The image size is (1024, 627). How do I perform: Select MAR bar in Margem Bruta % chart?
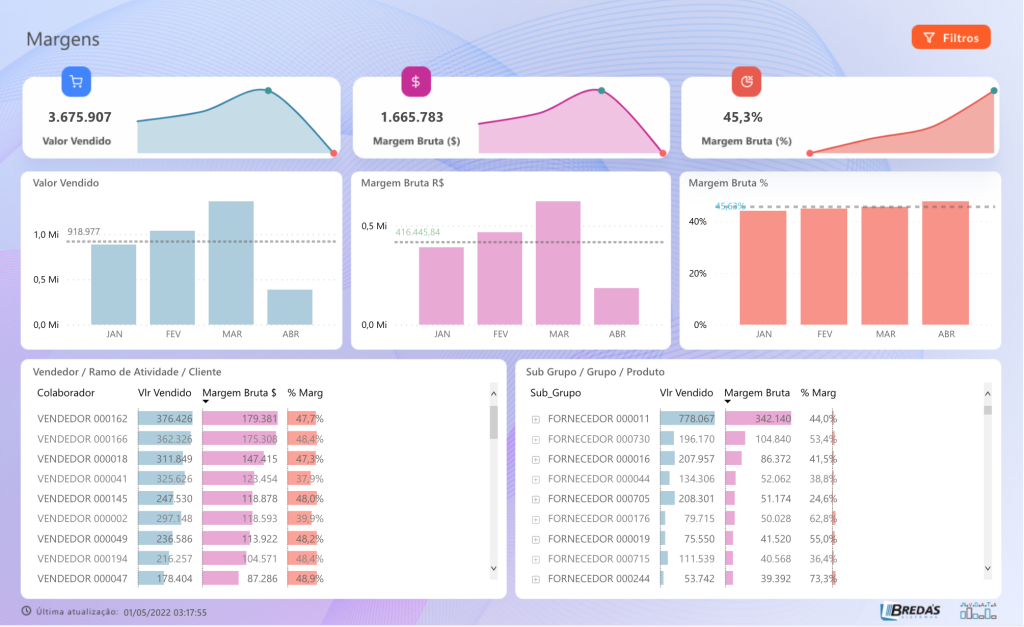pos(885,265)
